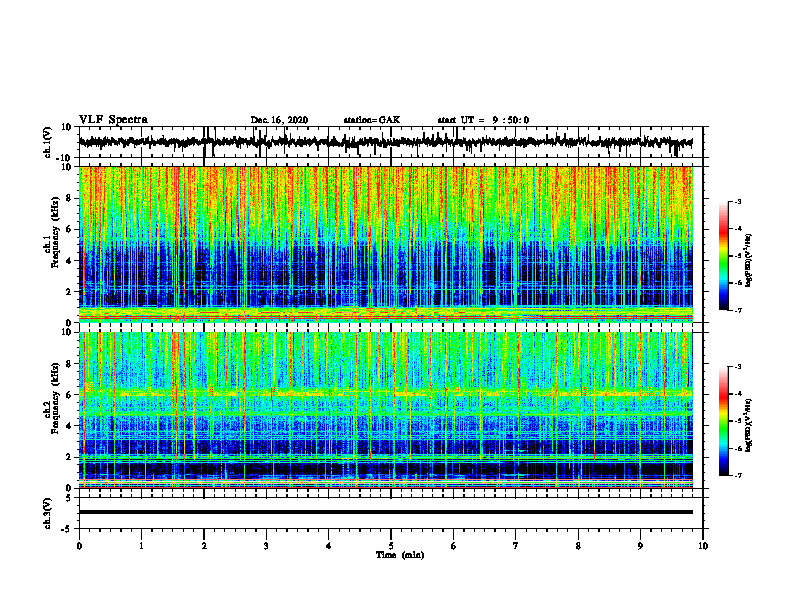This screenshot has width=792, height=612.
Task: Click time axis tick label "3"
Action: coord(266,546)
